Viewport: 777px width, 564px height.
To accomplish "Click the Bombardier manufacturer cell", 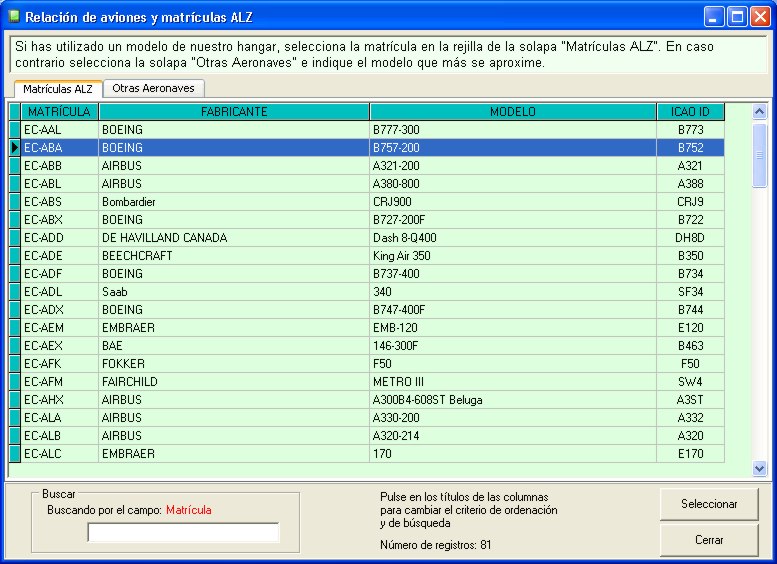I will pos(234,202).
